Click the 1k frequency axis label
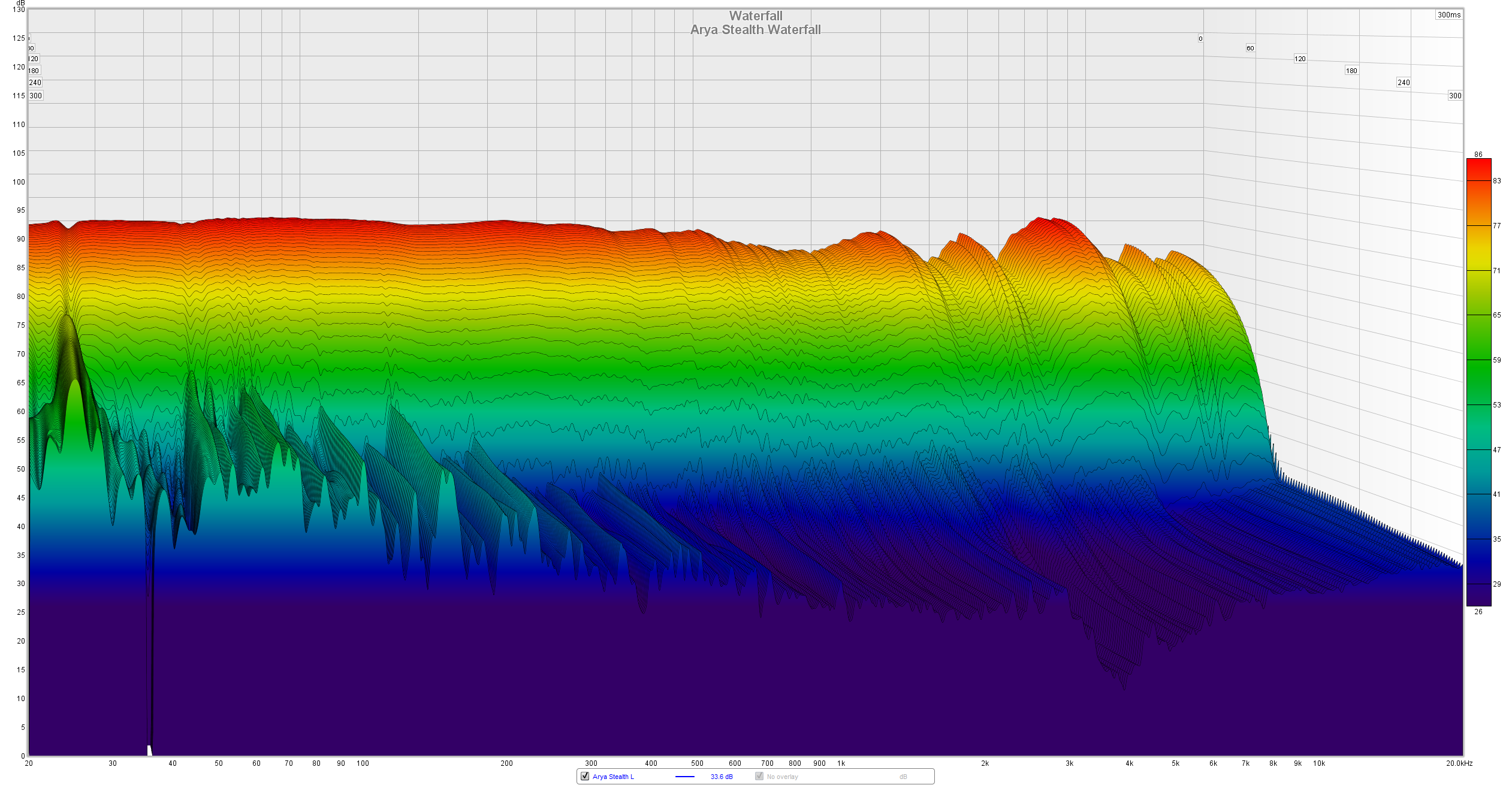The image size is (1512, 785). [841, 763]
